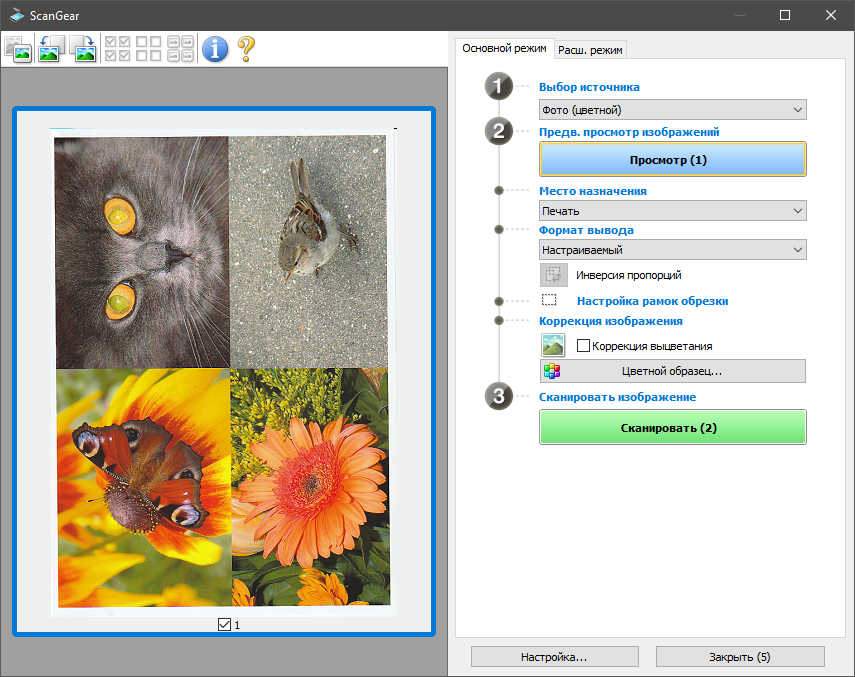Viewport: 855px width, 677px height.
Task: Click the Место назначения label
Action: [x=593, y=191]
